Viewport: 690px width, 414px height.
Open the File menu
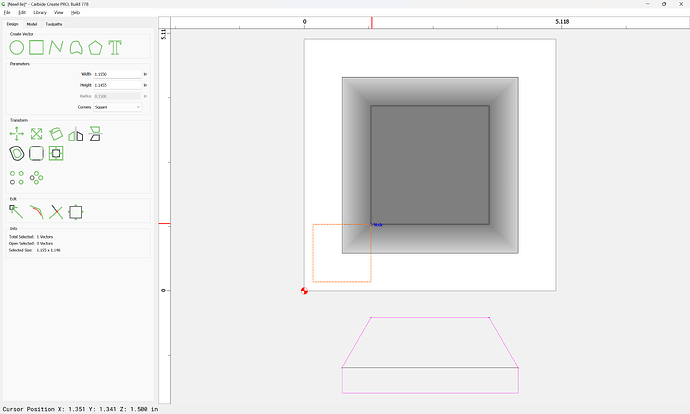coord(7,13)
